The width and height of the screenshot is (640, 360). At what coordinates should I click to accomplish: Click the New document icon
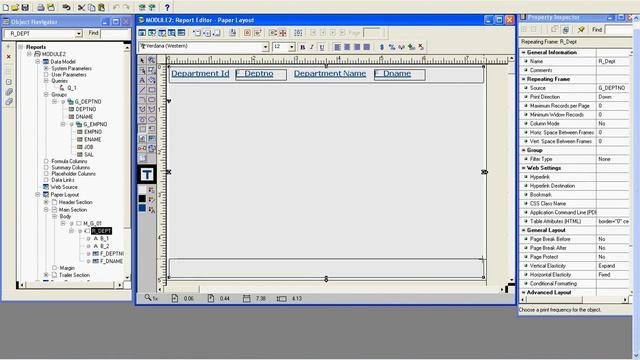(x=6, y=7)
